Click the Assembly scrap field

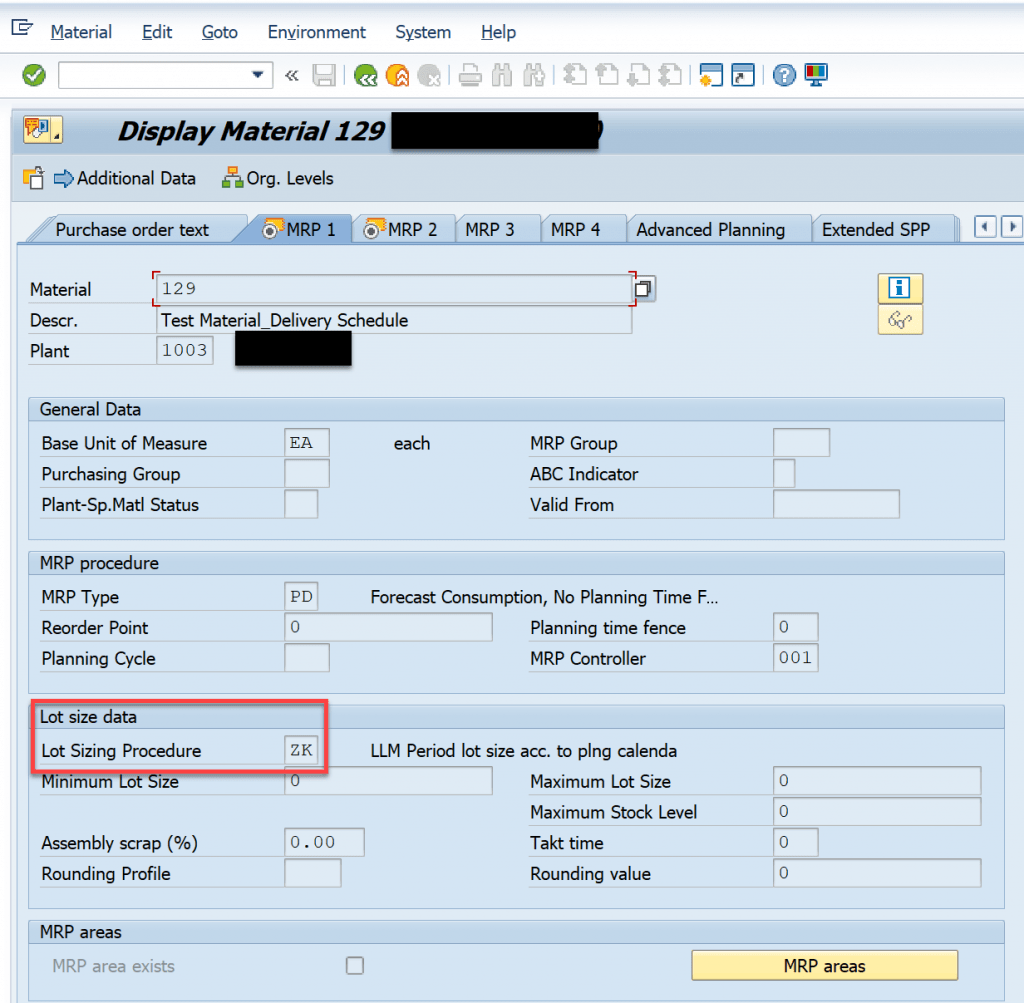325,842
